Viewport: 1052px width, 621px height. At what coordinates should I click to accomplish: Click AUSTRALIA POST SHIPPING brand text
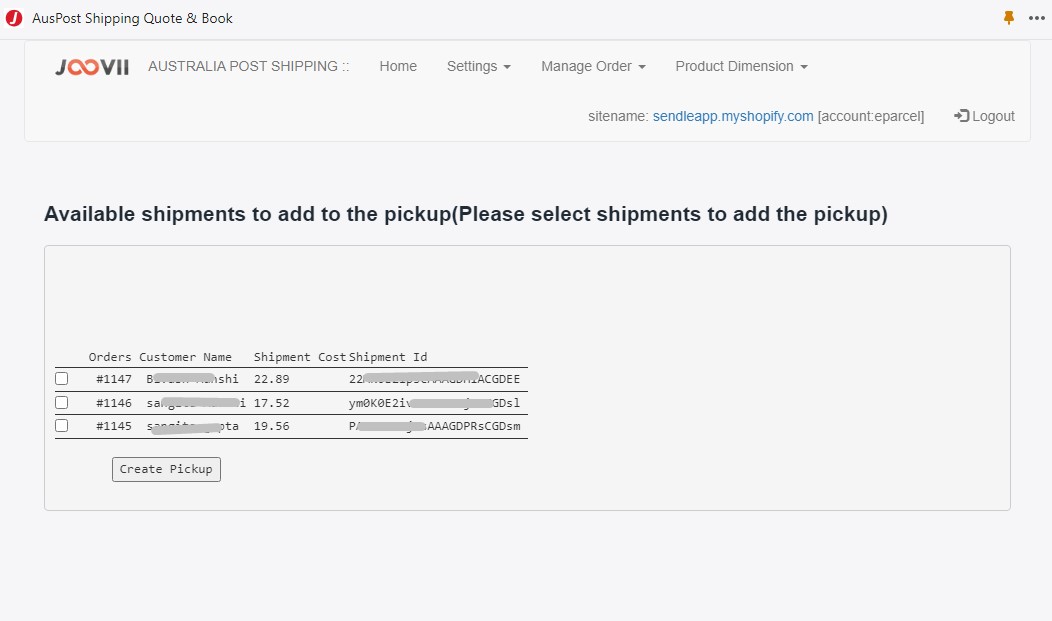249,66
